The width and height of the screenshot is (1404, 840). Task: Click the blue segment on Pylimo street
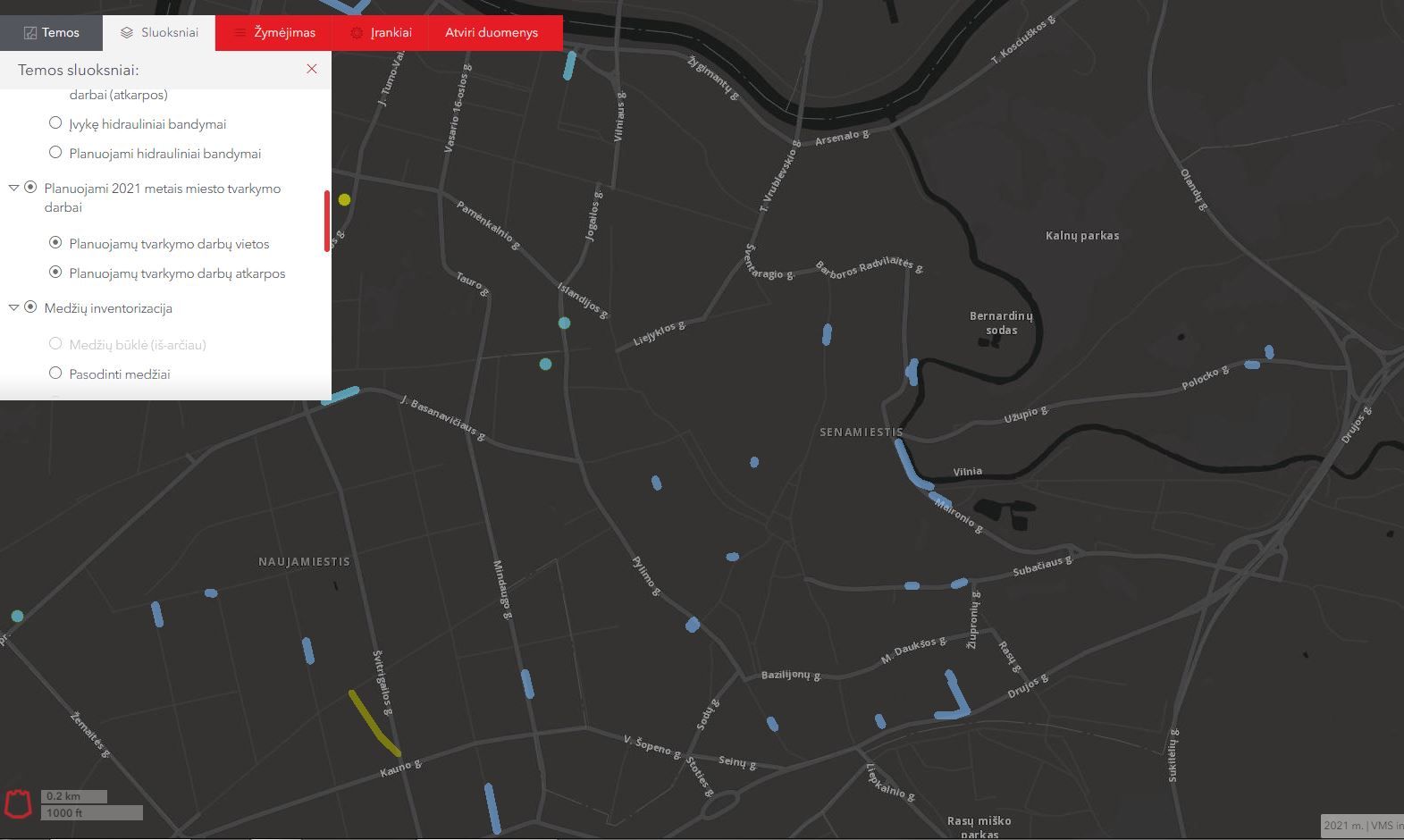click(693, 624)
